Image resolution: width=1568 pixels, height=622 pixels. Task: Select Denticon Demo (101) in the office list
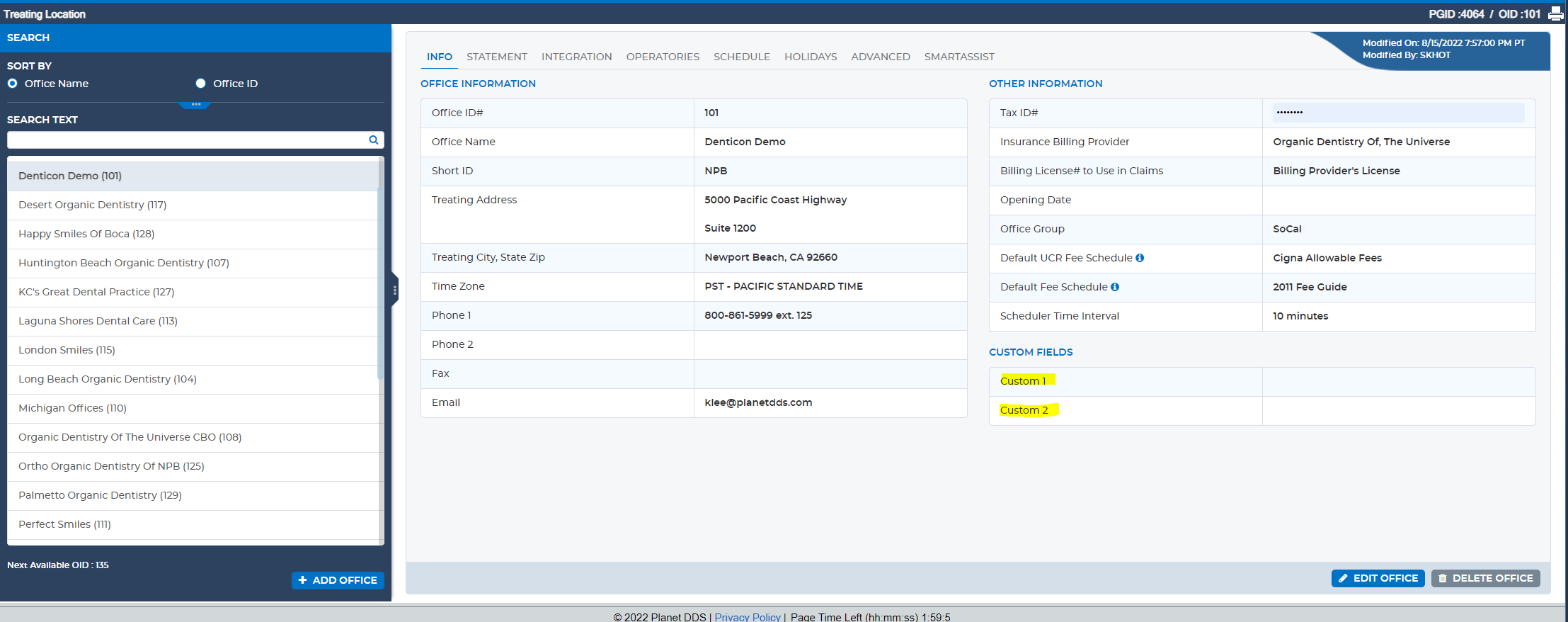tap(193, 176)
